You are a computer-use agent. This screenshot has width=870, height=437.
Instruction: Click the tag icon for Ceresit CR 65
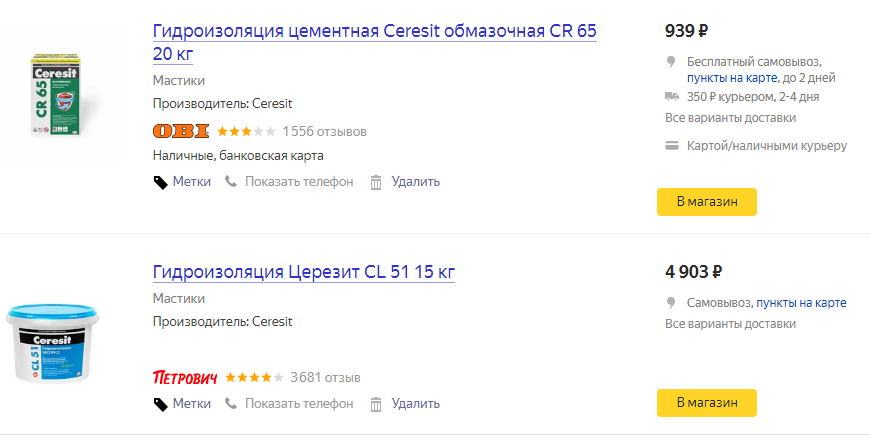tap(160, 182)
